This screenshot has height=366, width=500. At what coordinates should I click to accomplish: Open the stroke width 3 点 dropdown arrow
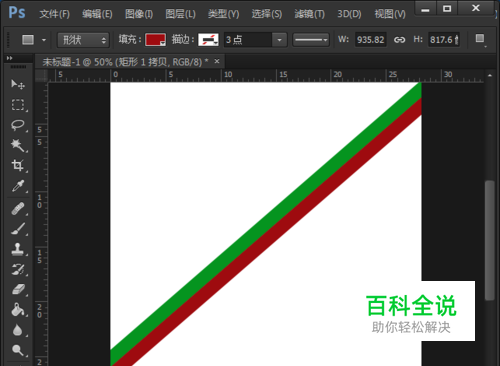279,40
